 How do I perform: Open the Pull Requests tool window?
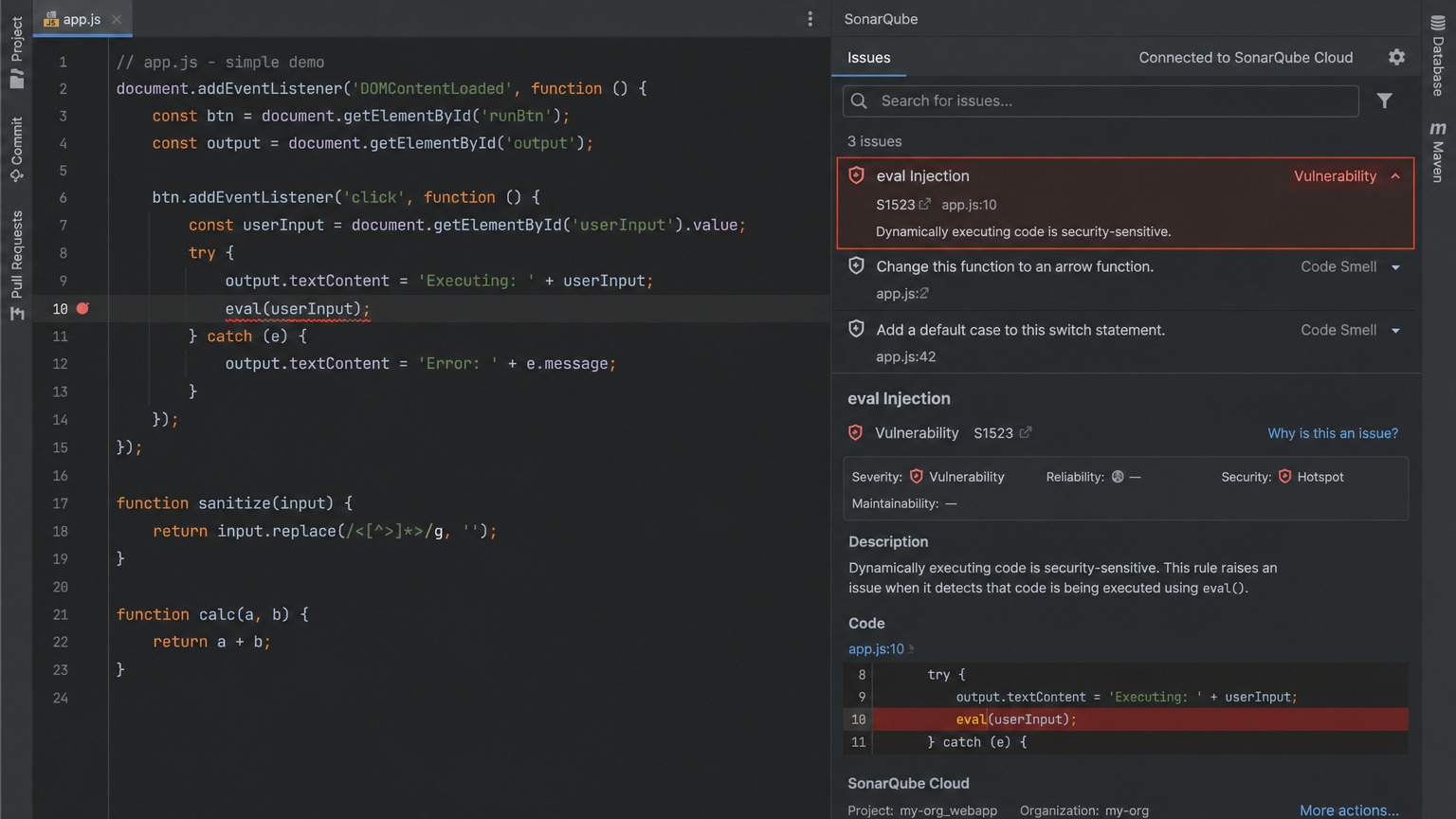[16, 264]
